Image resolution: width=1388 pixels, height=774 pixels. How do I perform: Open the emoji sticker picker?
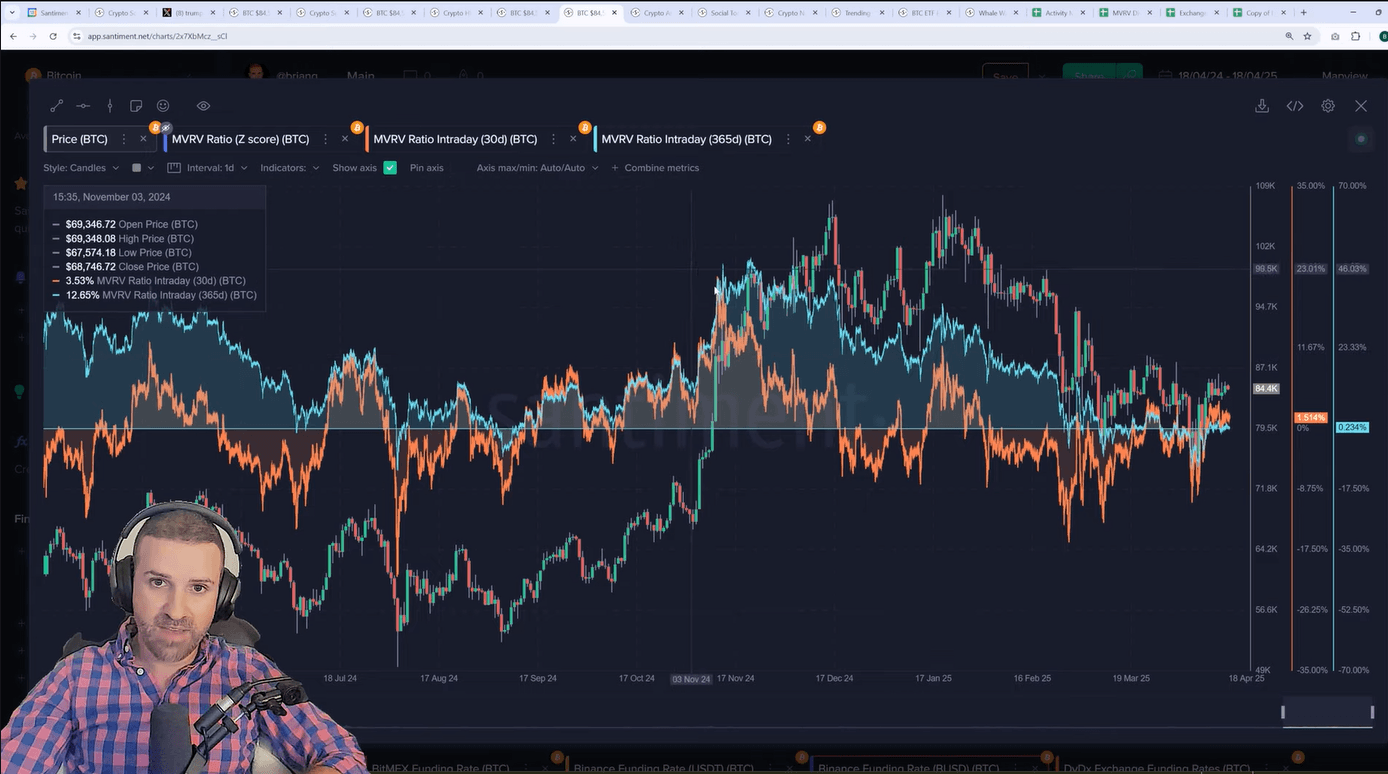coord(163,106)
